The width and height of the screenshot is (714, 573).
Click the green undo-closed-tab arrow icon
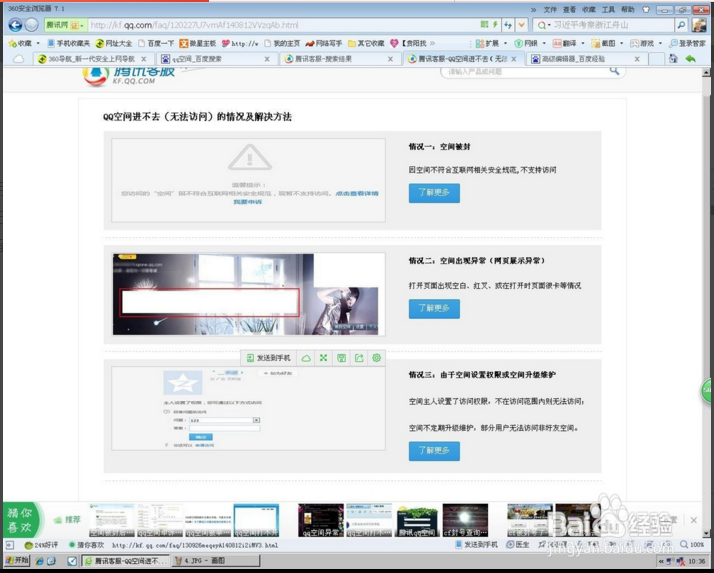click(x=690, y=59)
